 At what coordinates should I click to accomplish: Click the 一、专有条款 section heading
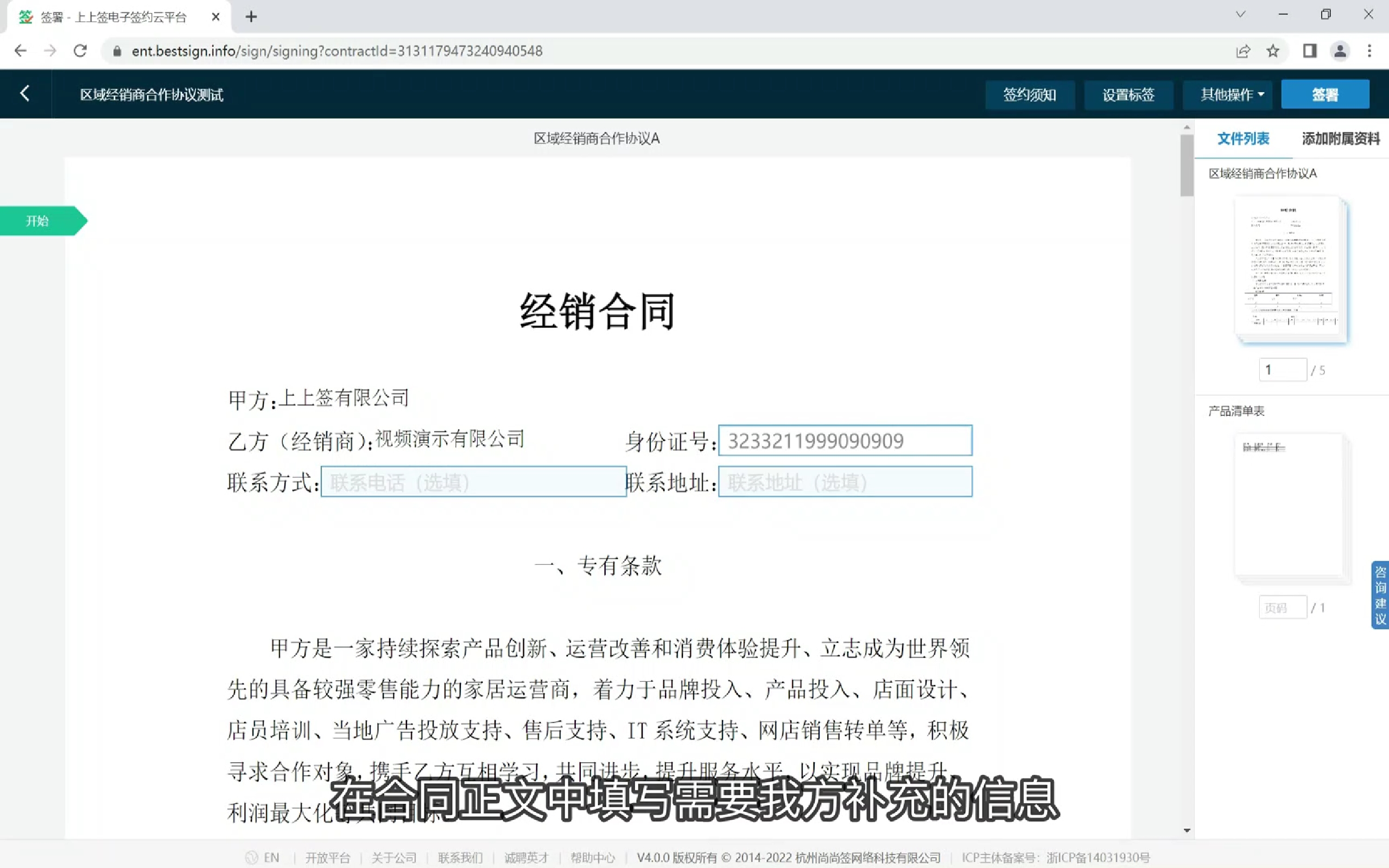point(598,566)
